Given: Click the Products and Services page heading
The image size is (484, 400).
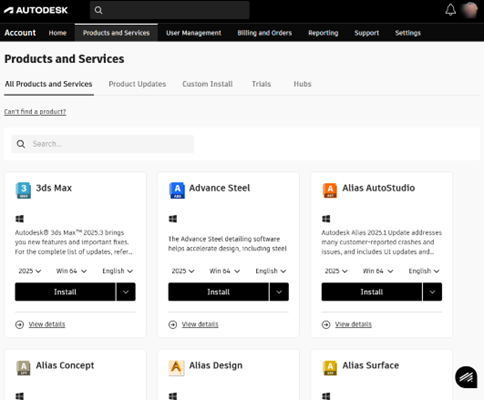Looking at the screenshot, I should [64, 59].
